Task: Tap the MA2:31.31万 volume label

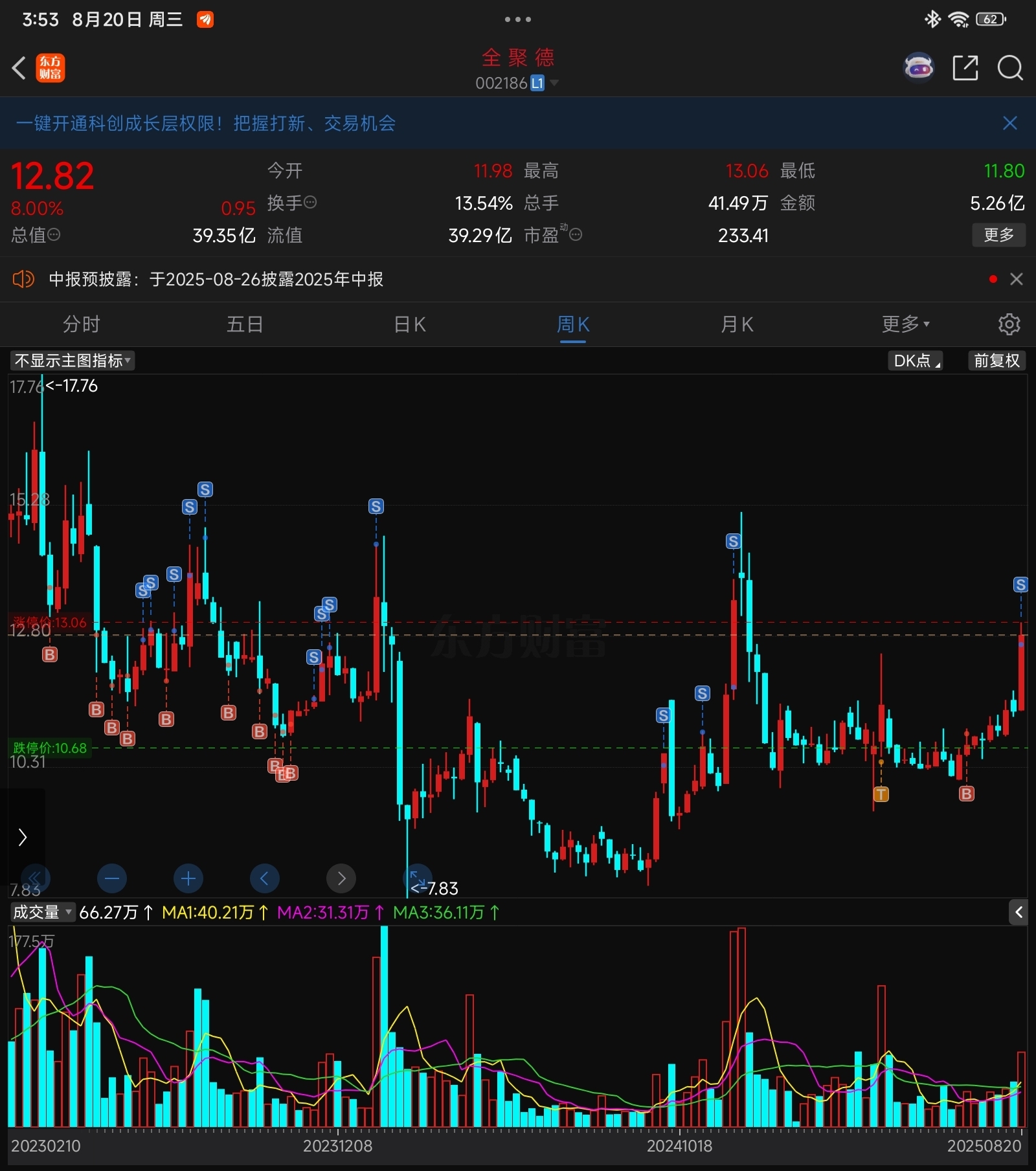Action: 330,912
